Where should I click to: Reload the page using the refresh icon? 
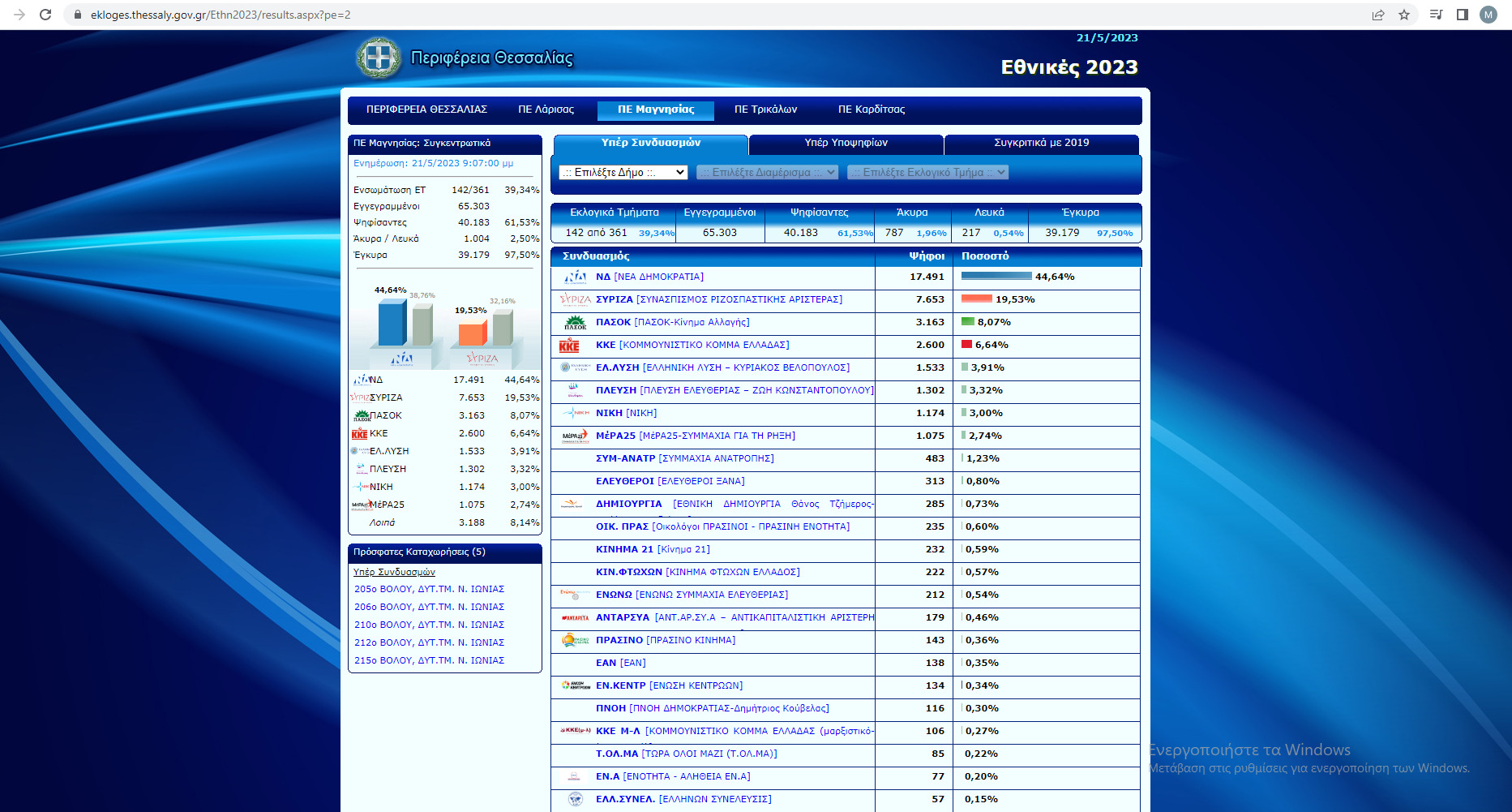coord(45,15)
